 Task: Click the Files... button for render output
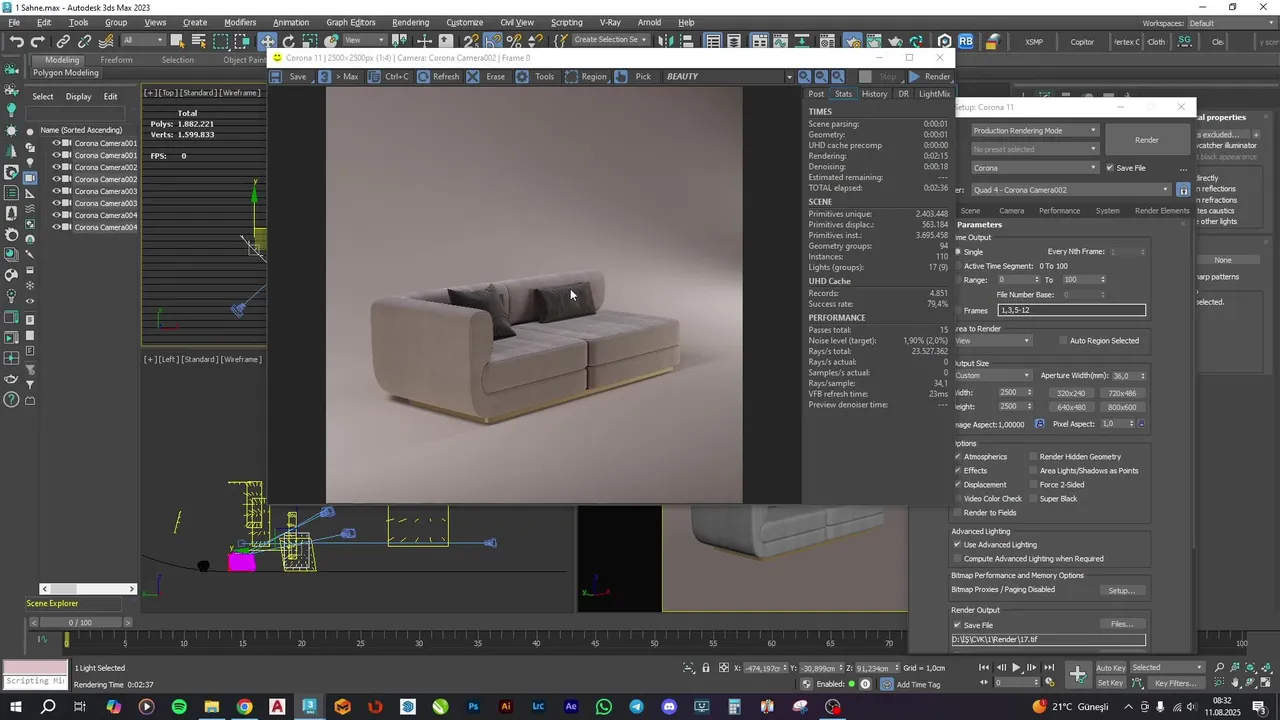pyautogui.click(x=1122, y=625)
